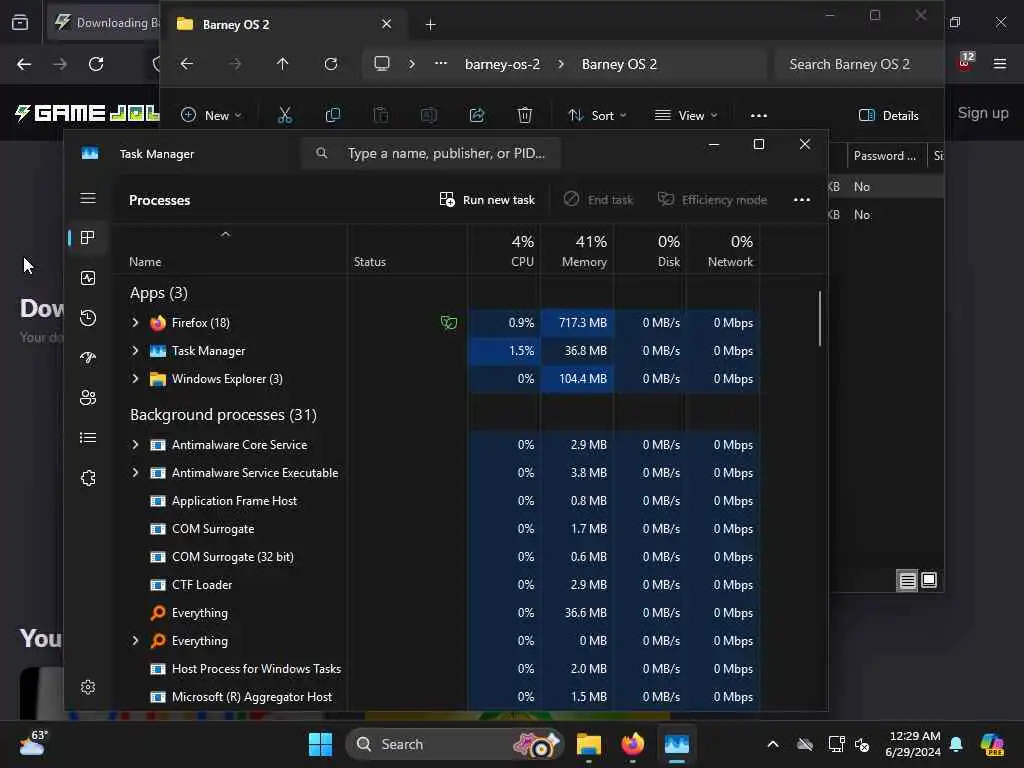The image size is (1024, 768).
Task: Expand second Everything process row
Action: point(135,641)
